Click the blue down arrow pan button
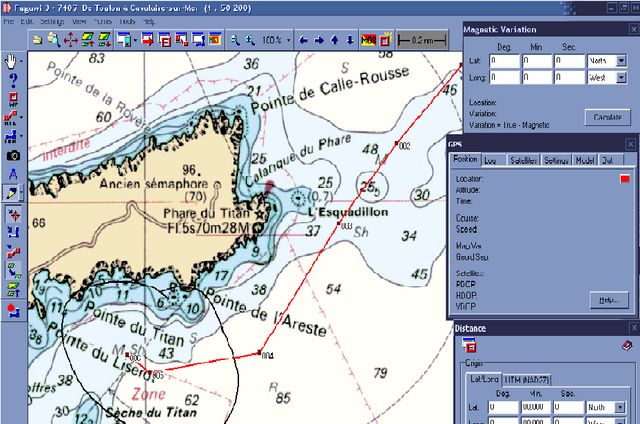This screenshot has width=640, height=424. 350,40
